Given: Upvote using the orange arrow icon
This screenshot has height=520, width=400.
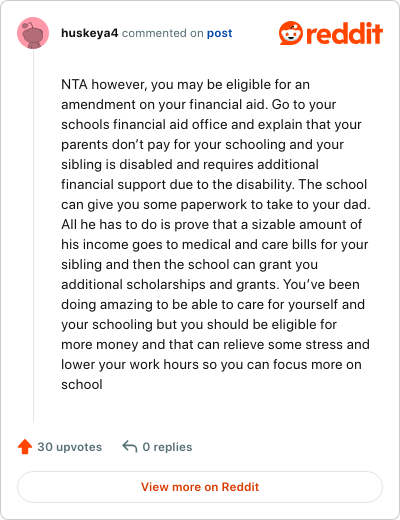Looking at the screenshot, I should pyautogui.click(x=25, y=447).
